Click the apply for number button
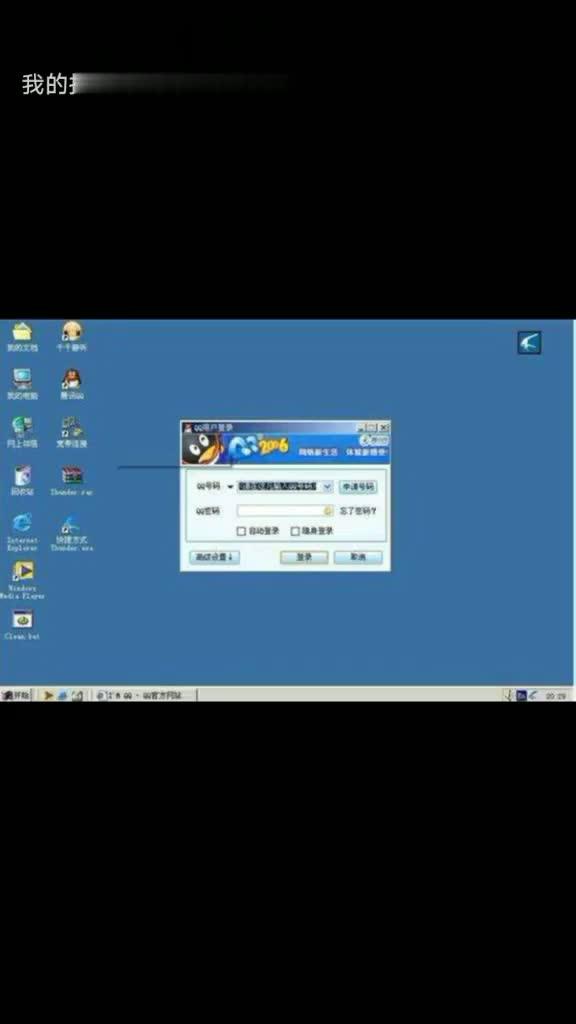Screen dimensions: 576x1024 (x=358, y=487)
